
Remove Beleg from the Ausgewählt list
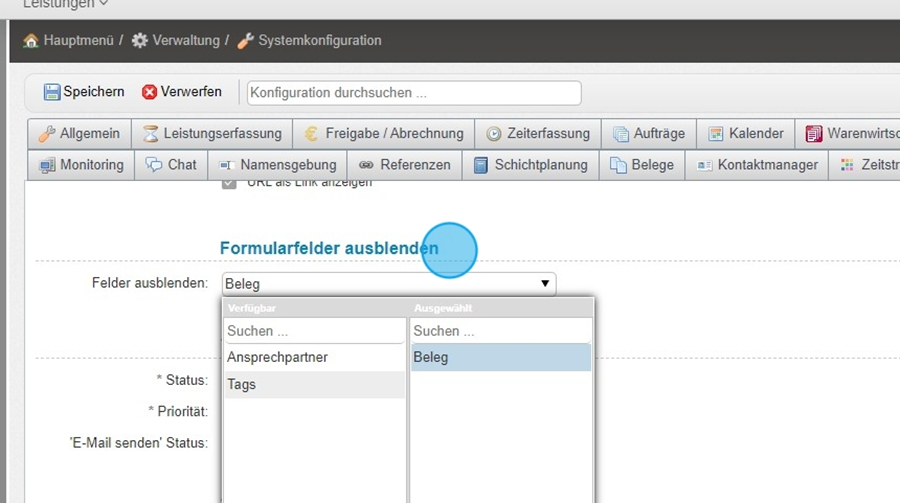500,357
